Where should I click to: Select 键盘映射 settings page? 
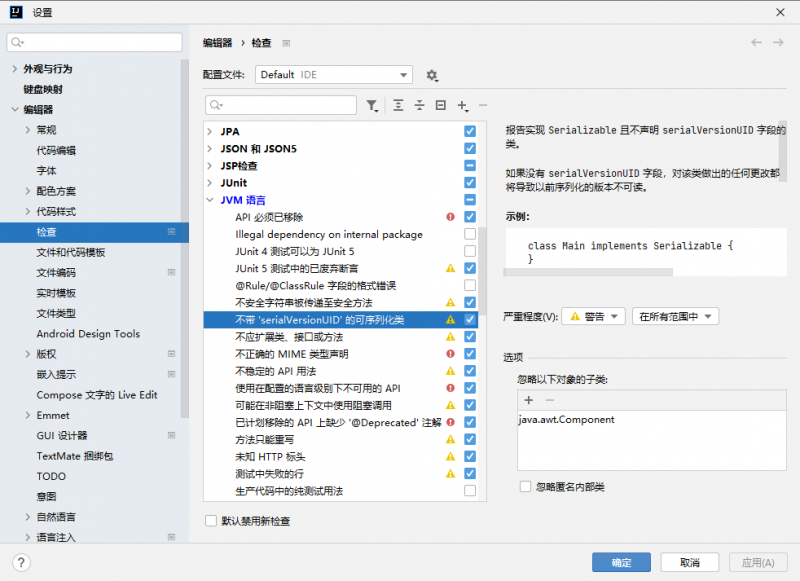[x=43, y=89]
